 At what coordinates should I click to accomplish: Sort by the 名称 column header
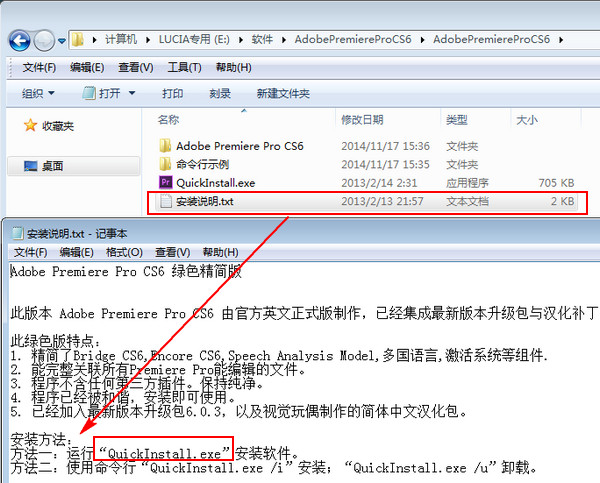click(x=168, y=120)
